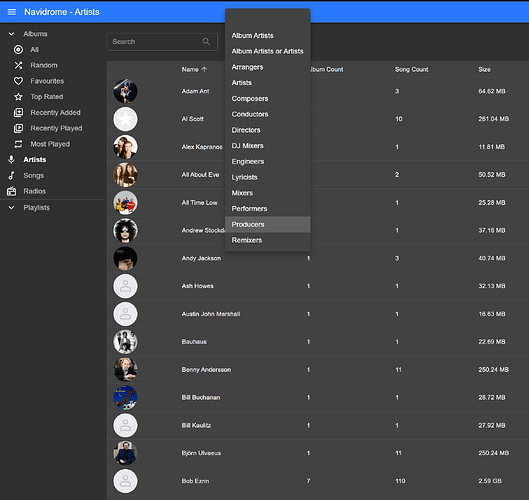The width and height of the screenshot is (529, 500).
Task: Sort by Song Count column
Action: click(x=412, y=70)
